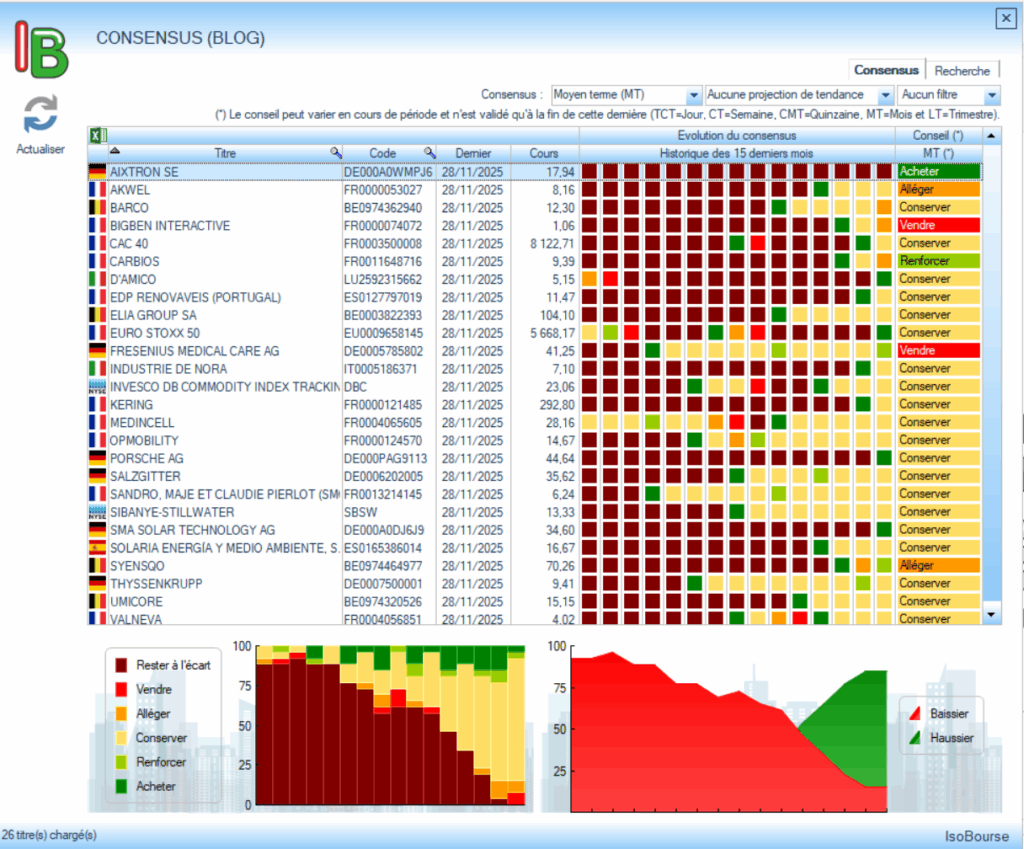
Task: Click the Dernier column header
Action: (x=473, y=154)
